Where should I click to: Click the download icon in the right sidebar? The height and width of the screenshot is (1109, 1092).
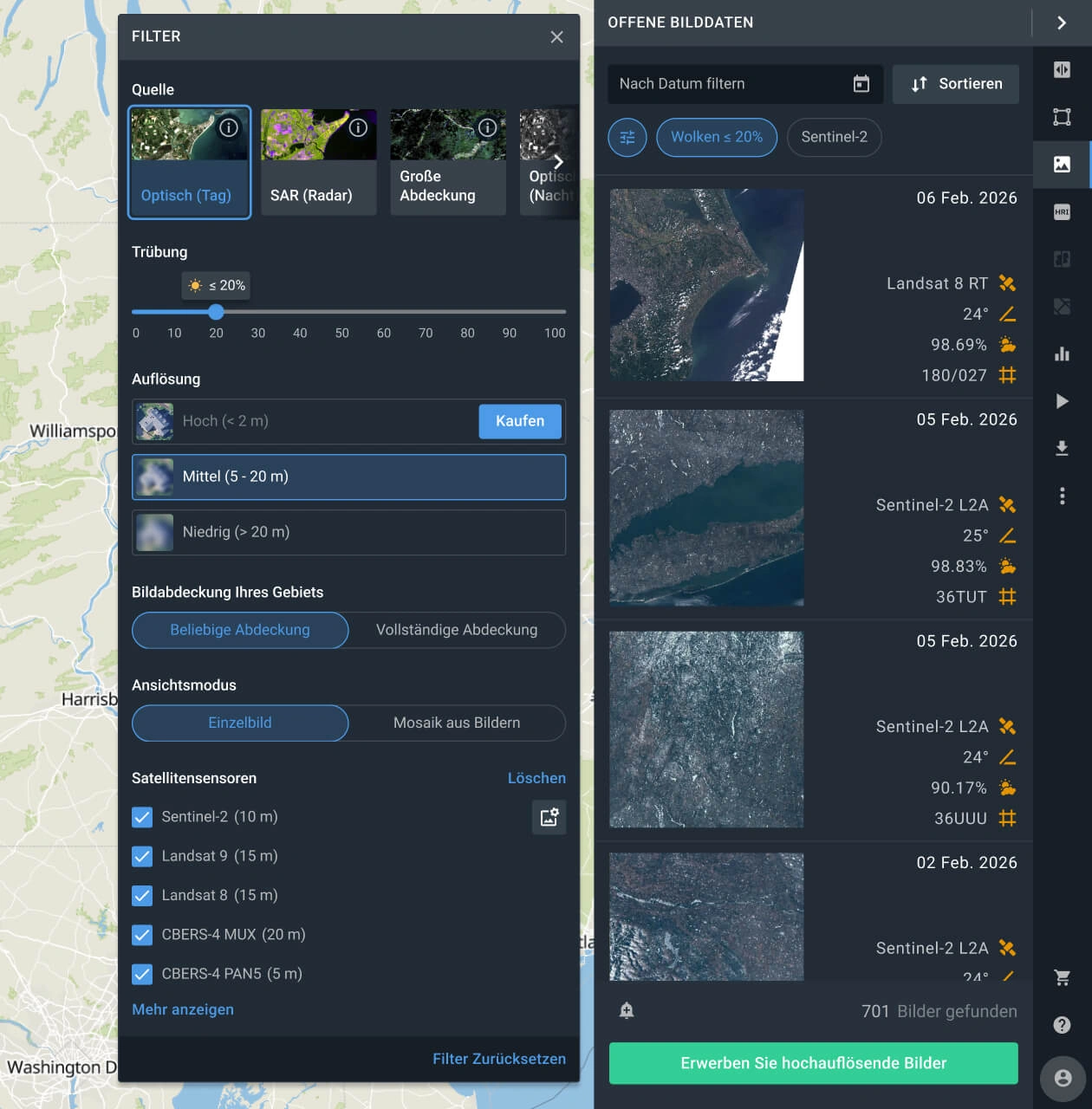tap(1063, 449)
